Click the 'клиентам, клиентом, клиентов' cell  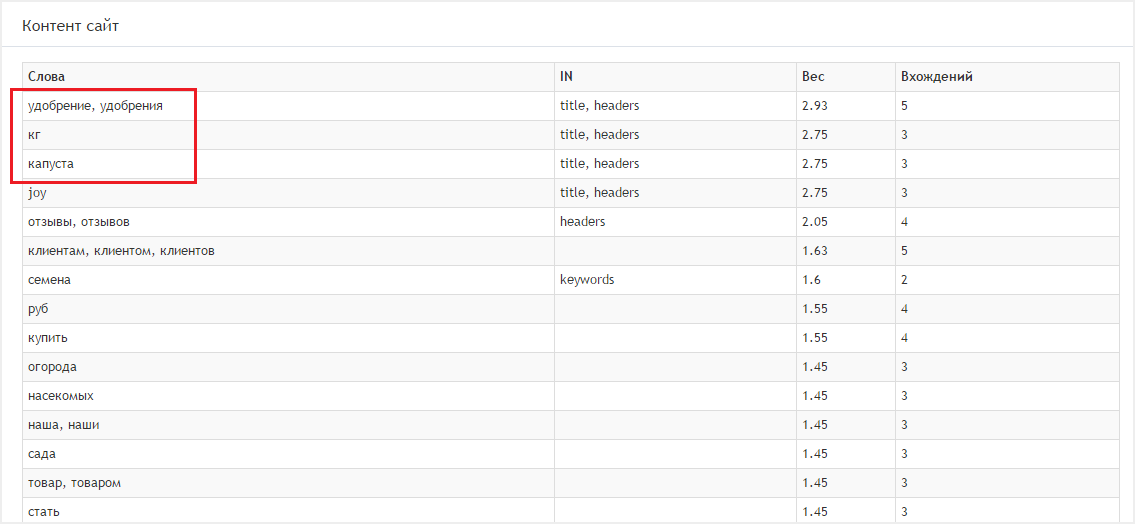tap(121, 250)
